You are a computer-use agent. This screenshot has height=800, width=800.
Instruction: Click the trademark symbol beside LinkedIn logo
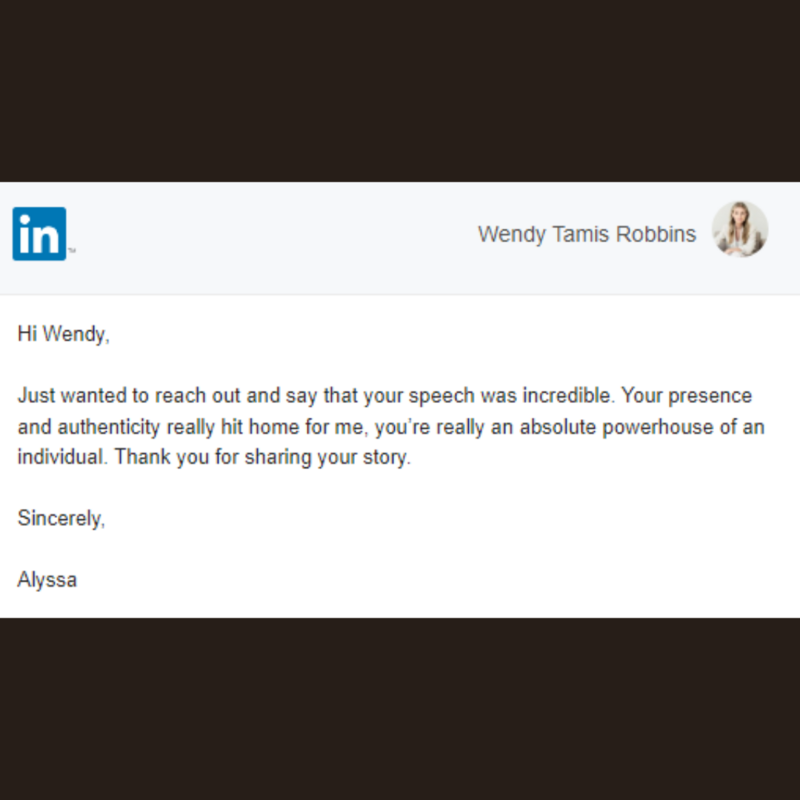72,250
